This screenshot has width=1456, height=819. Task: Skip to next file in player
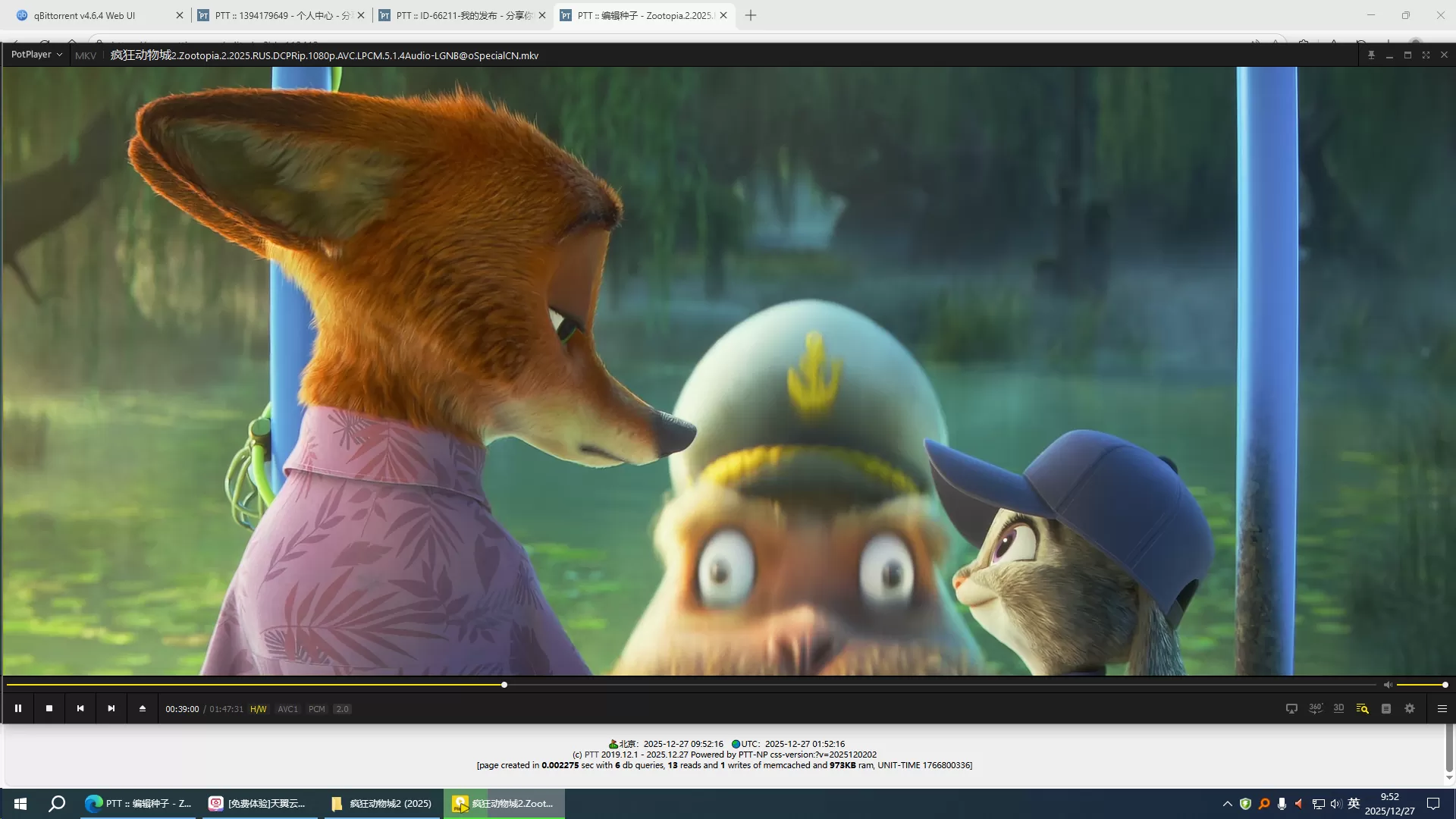[x=111, y=708]
